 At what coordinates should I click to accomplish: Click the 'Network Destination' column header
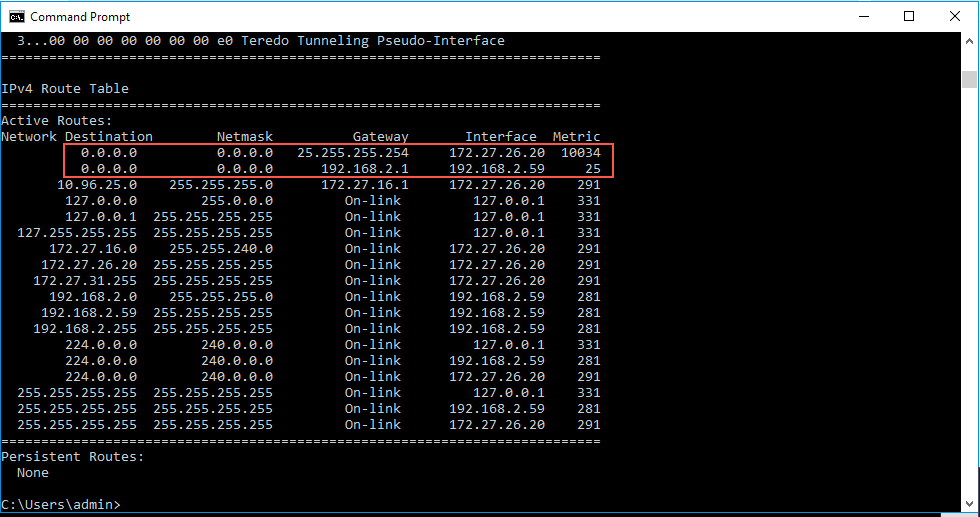pos(77,136)
